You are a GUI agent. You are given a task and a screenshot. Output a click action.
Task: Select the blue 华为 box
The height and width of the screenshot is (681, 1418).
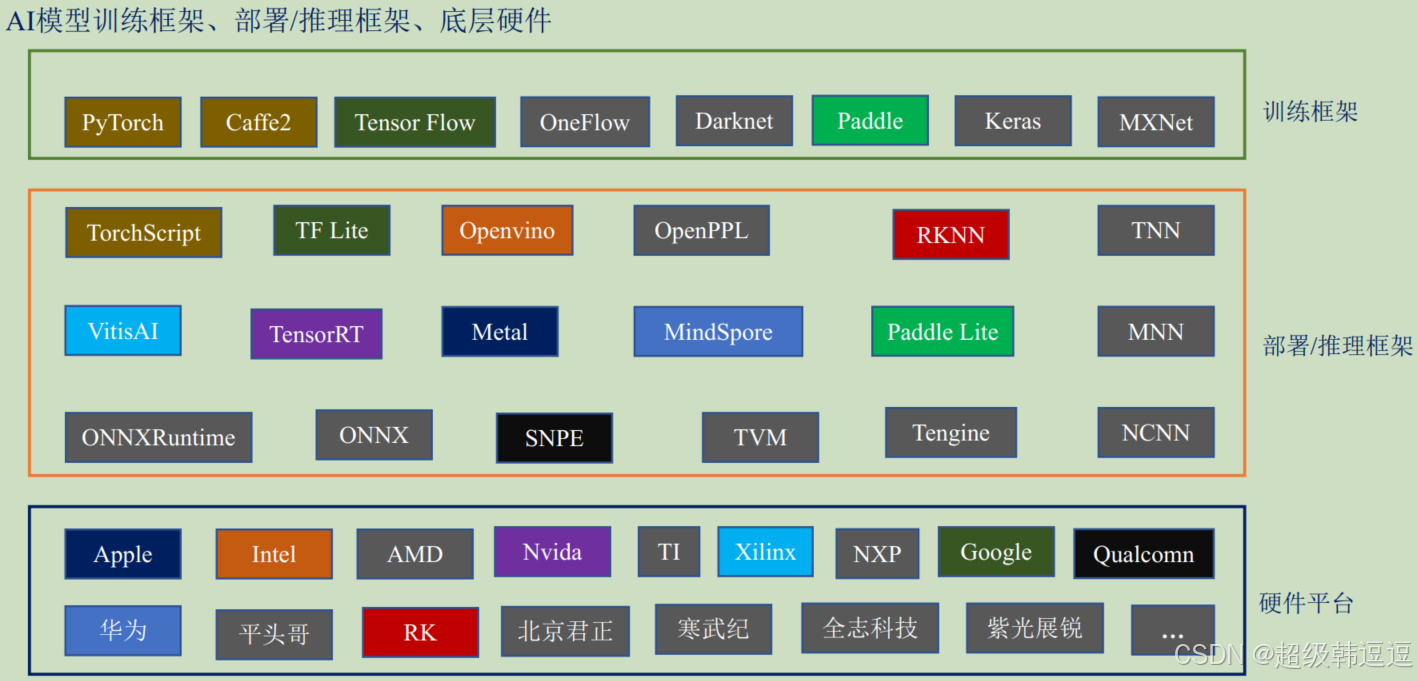click(123, 630)
